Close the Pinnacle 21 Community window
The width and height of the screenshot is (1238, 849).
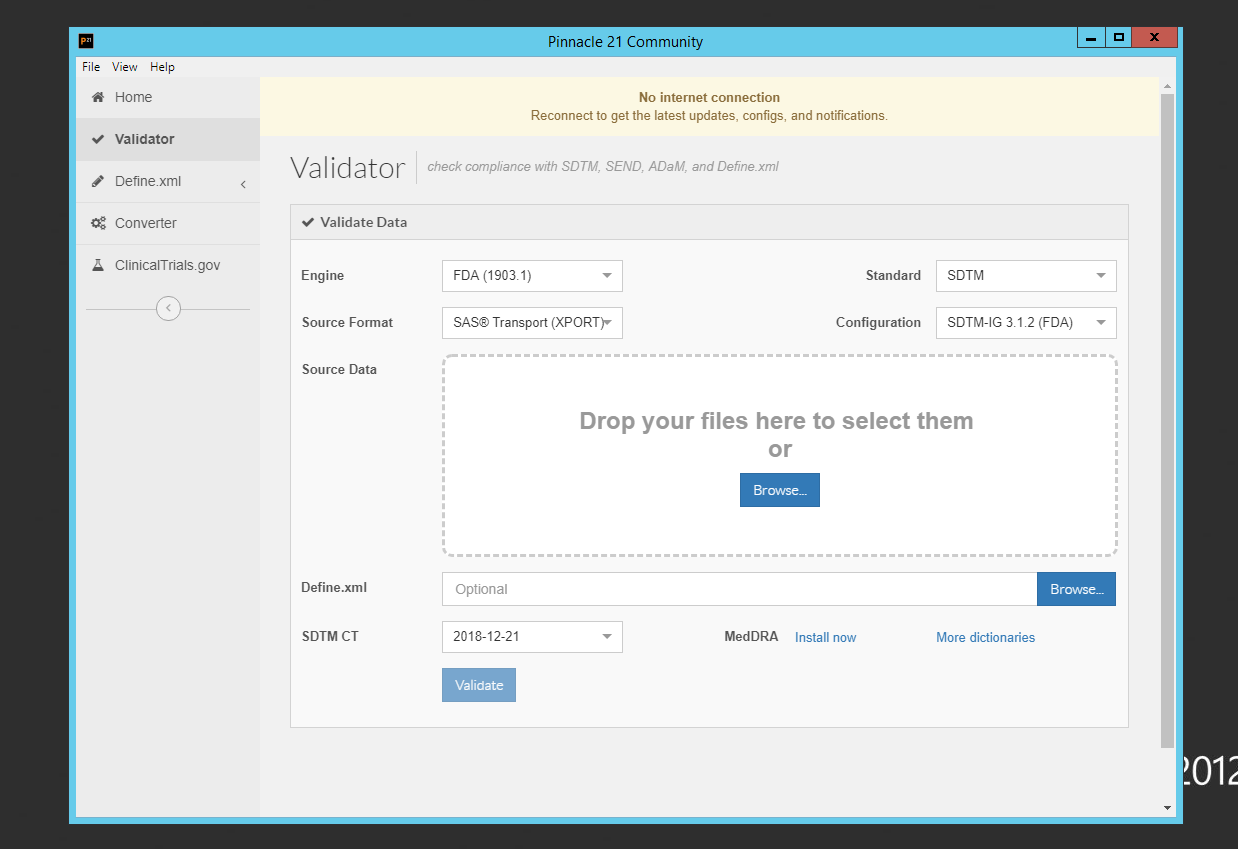(x=1155, y=38)
